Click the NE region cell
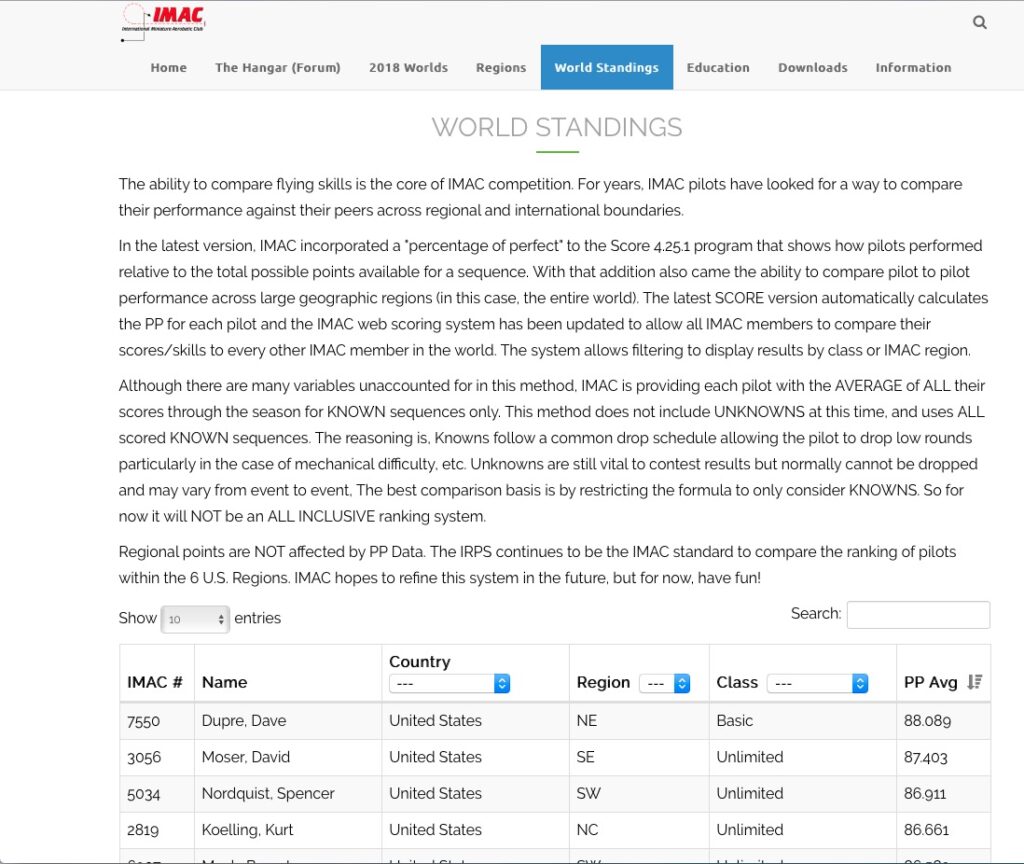The image size is (1024, 864). point(586,720)
